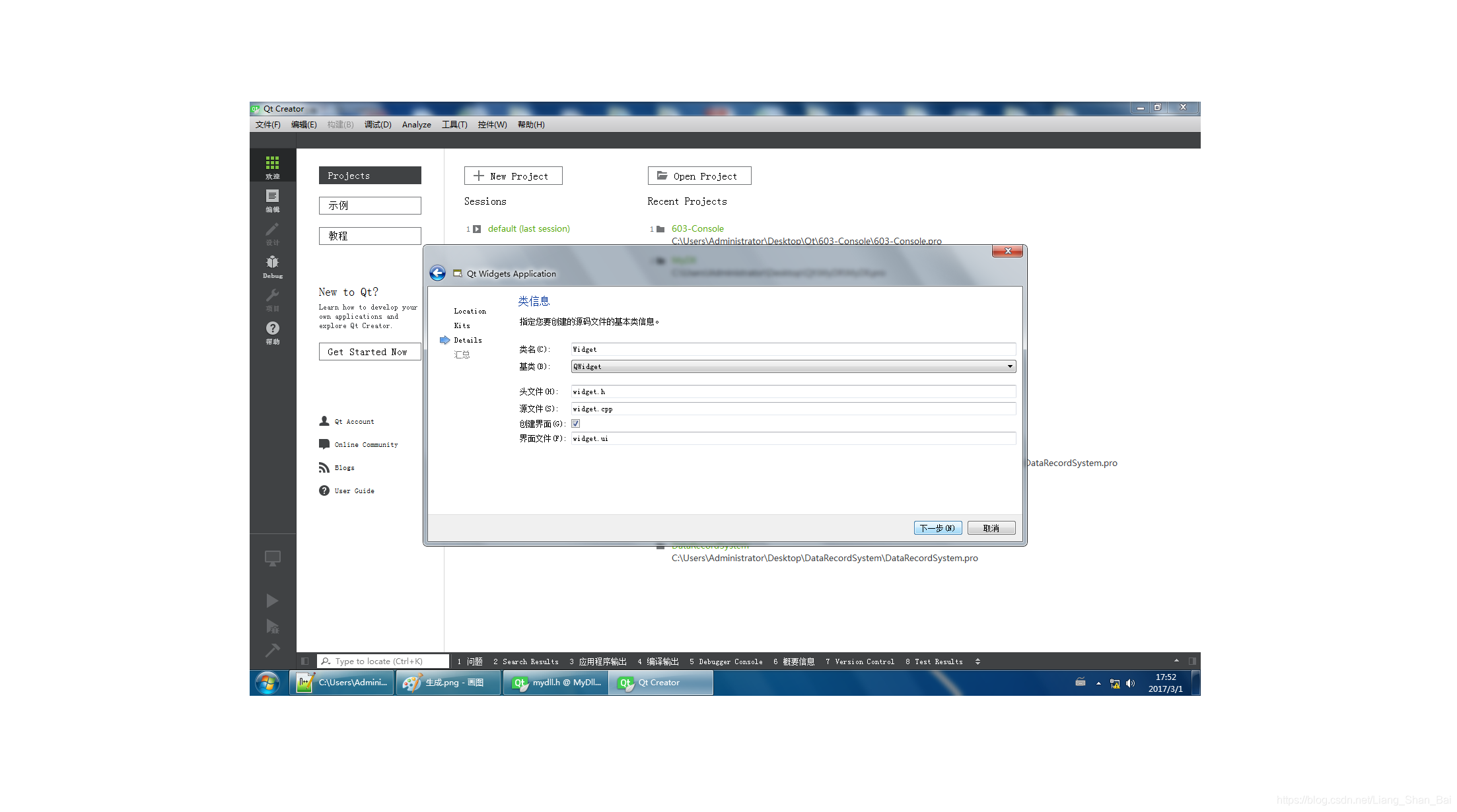Open the 控件(W) menu

tap(492, 125)
